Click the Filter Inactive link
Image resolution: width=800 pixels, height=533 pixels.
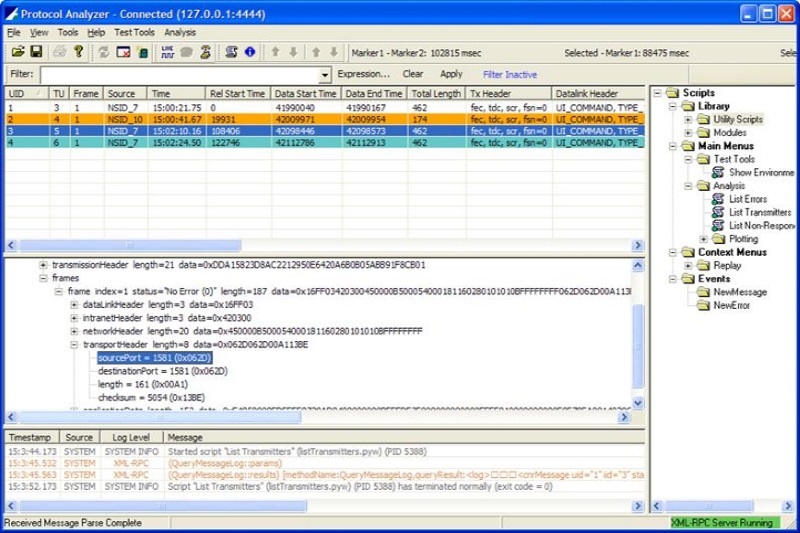(x=510, y=74)
